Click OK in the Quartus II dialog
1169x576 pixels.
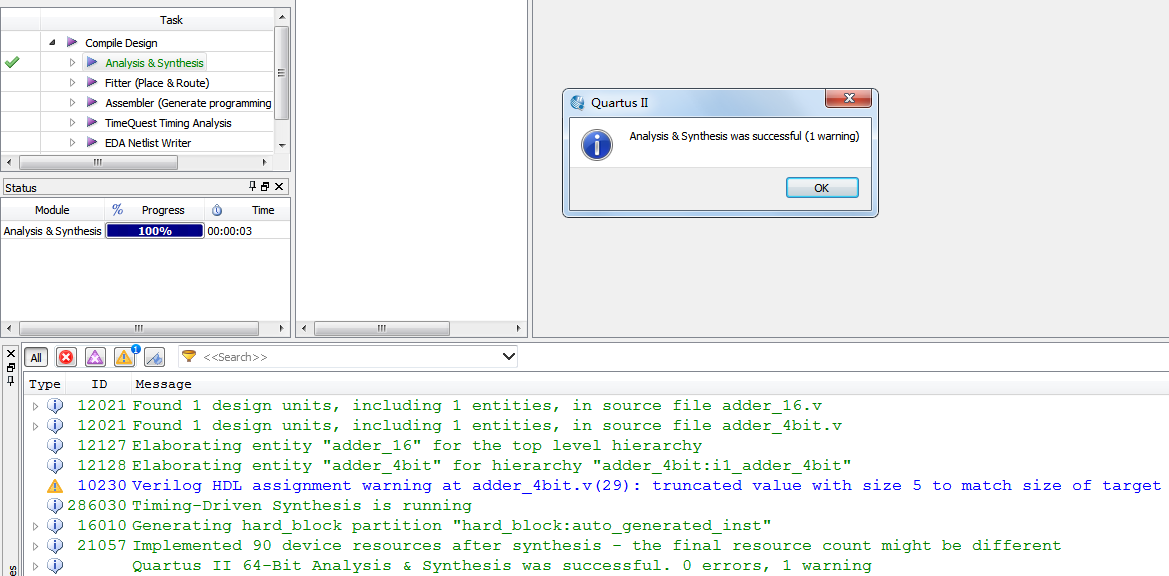[822, 188]
